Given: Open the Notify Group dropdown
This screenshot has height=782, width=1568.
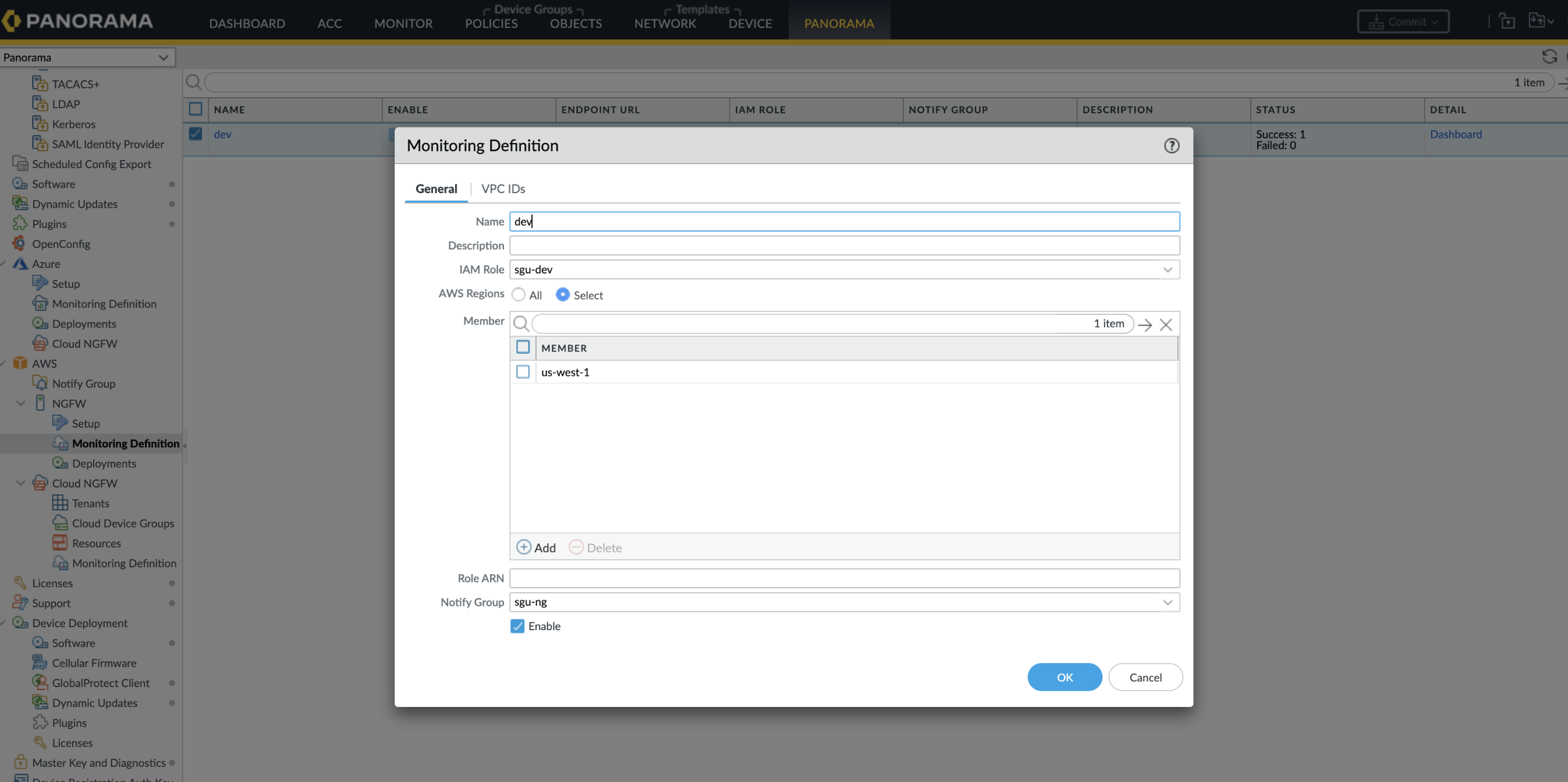Looking at the screenshot, I should 1168,602.
